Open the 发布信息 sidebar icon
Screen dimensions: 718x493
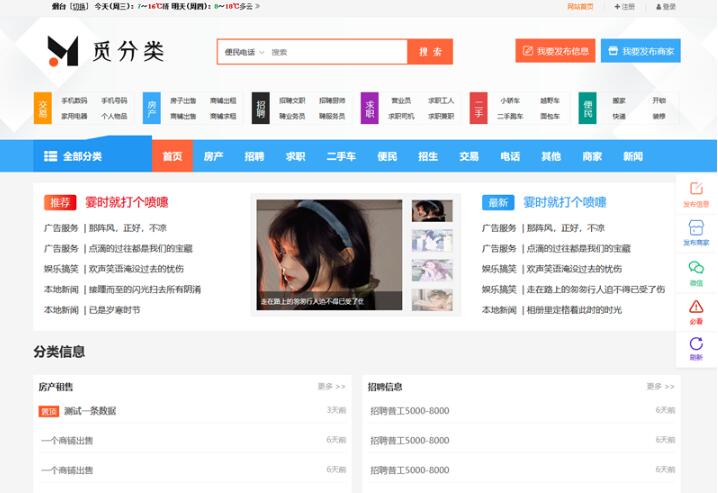click(x=696, y=194)
